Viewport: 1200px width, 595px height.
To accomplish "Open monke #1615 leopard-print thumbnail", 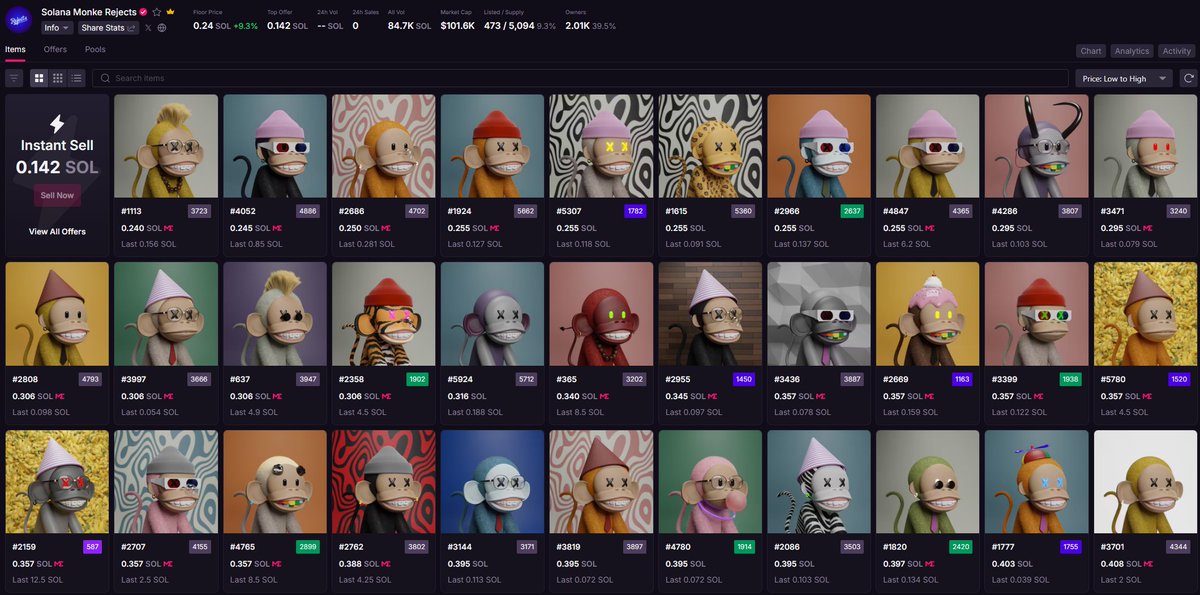I will tap(710, 147).
